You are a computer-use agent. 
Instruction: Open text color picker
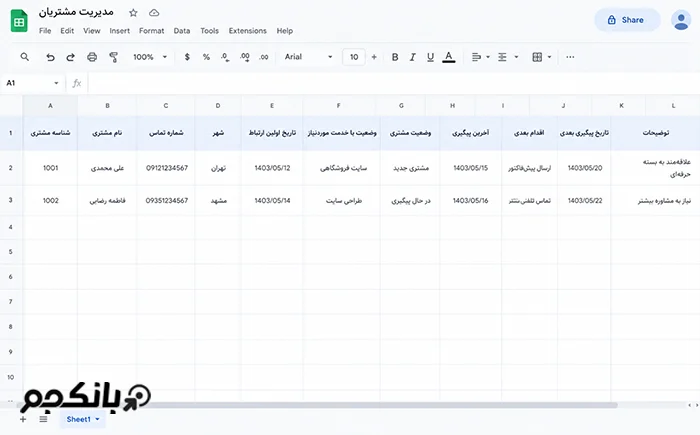tap(449, 57)
